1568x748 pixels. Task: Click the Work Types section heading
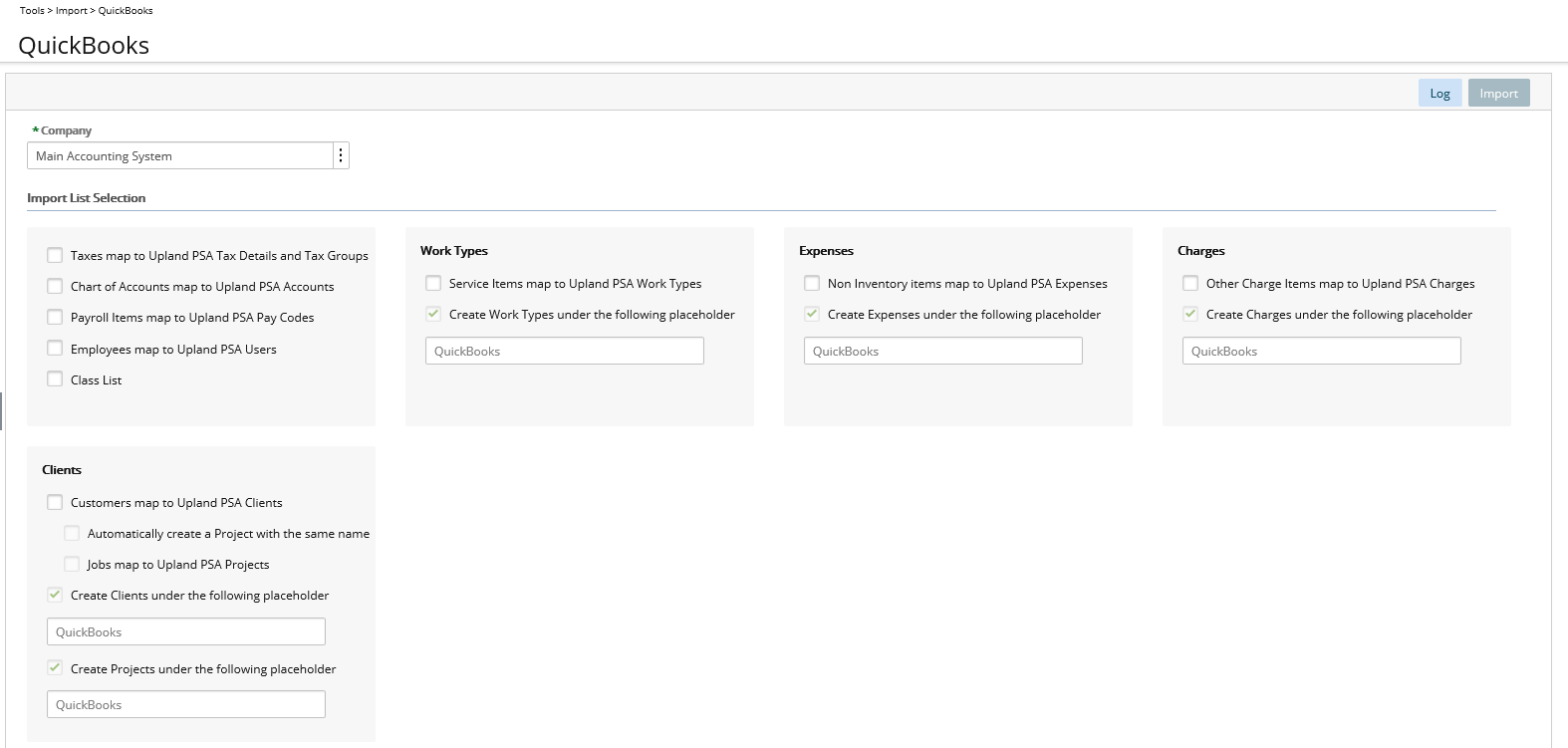coord(454,251)
